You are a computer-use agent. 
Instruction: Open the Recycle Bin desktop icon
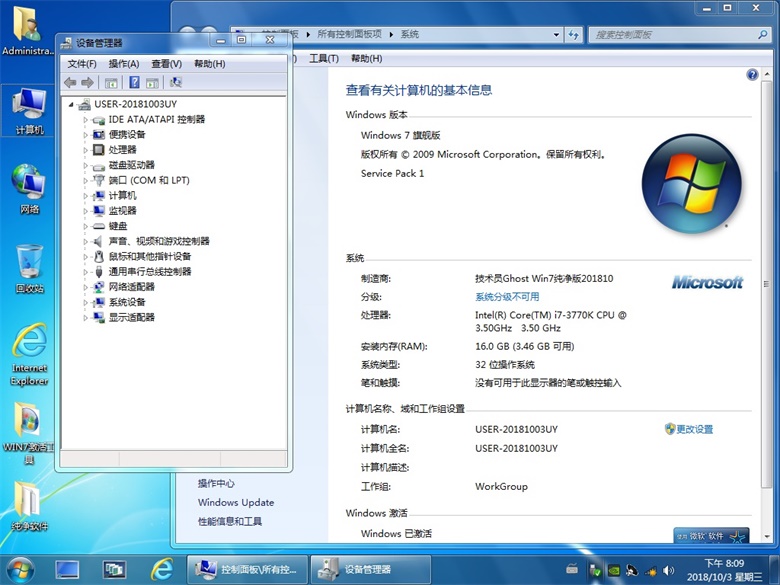(29, 268)
